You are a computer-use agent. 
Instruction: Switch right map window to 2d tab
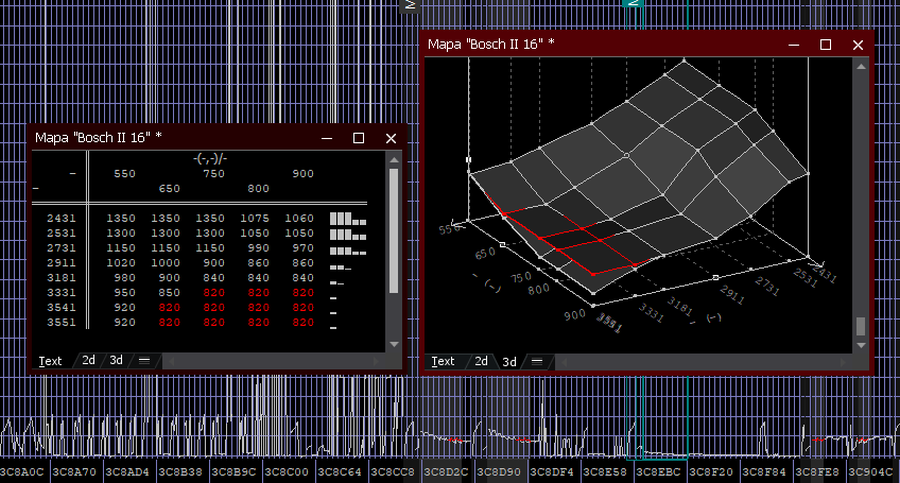481,361
